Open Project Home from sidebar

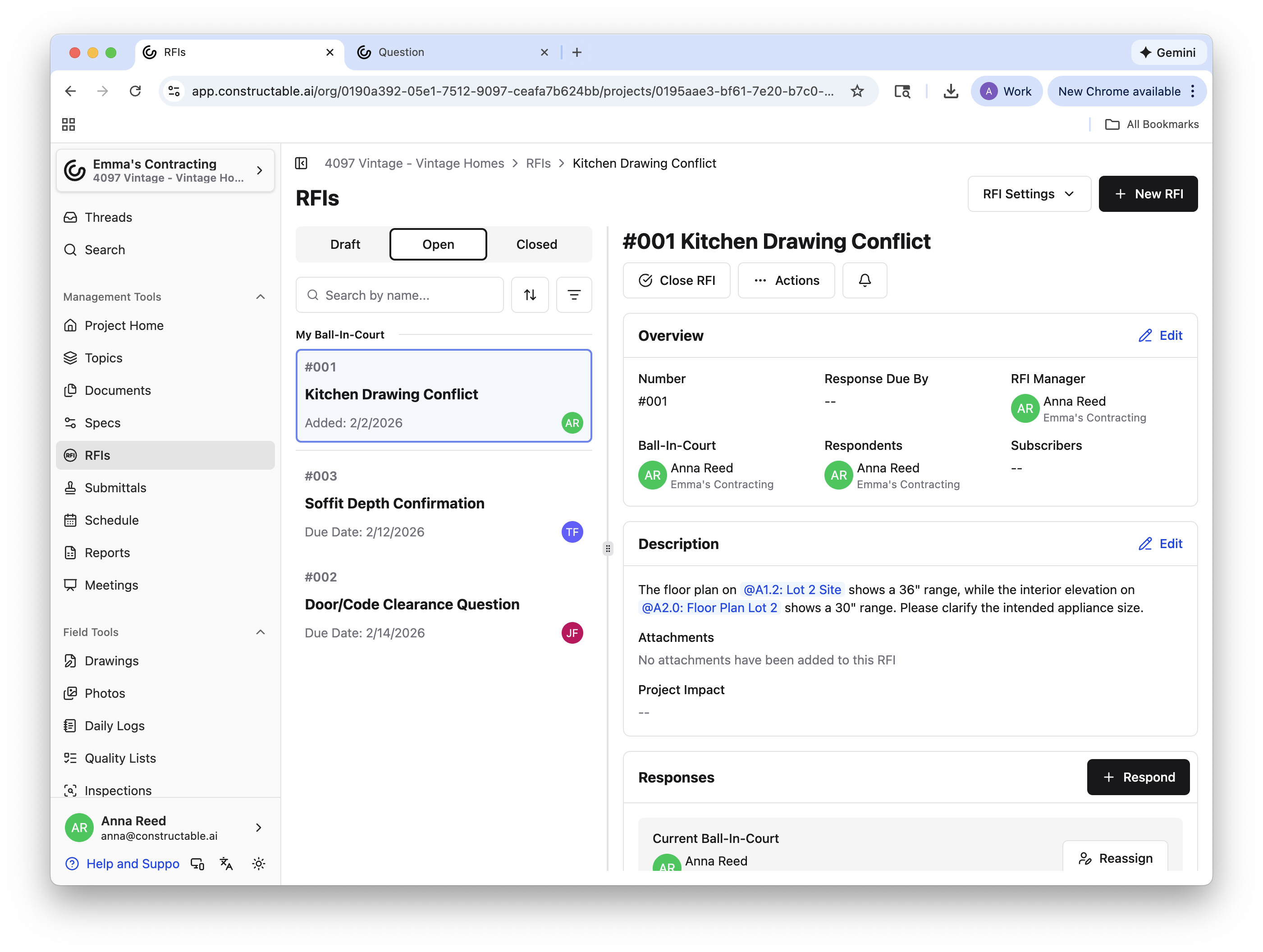pyautogui.click(x=165, y=325)
